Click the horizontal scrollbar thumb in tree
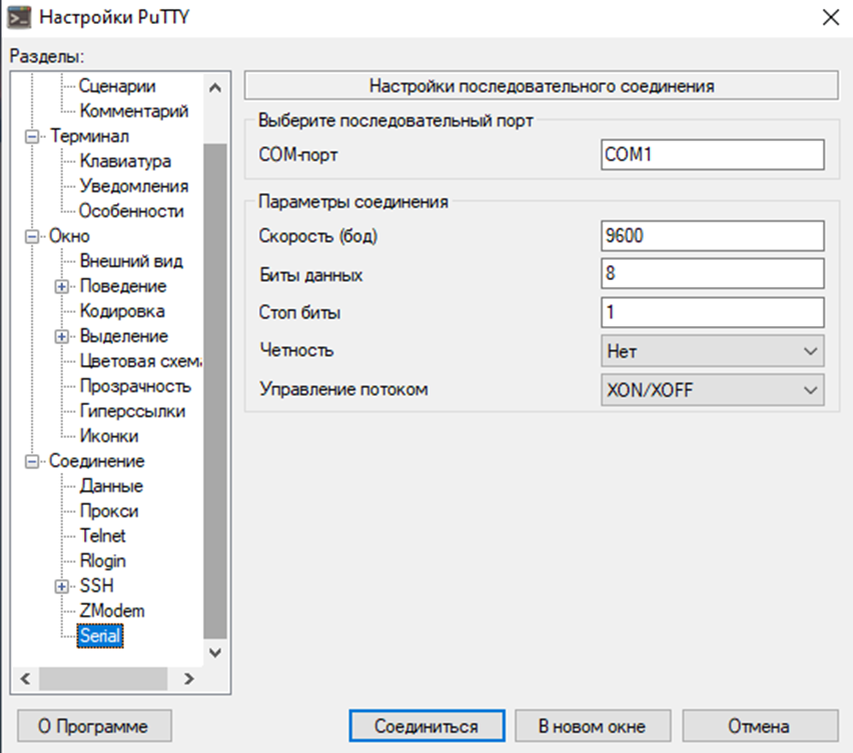The width and height of the screenshot is (853, 753). point(103,679)
